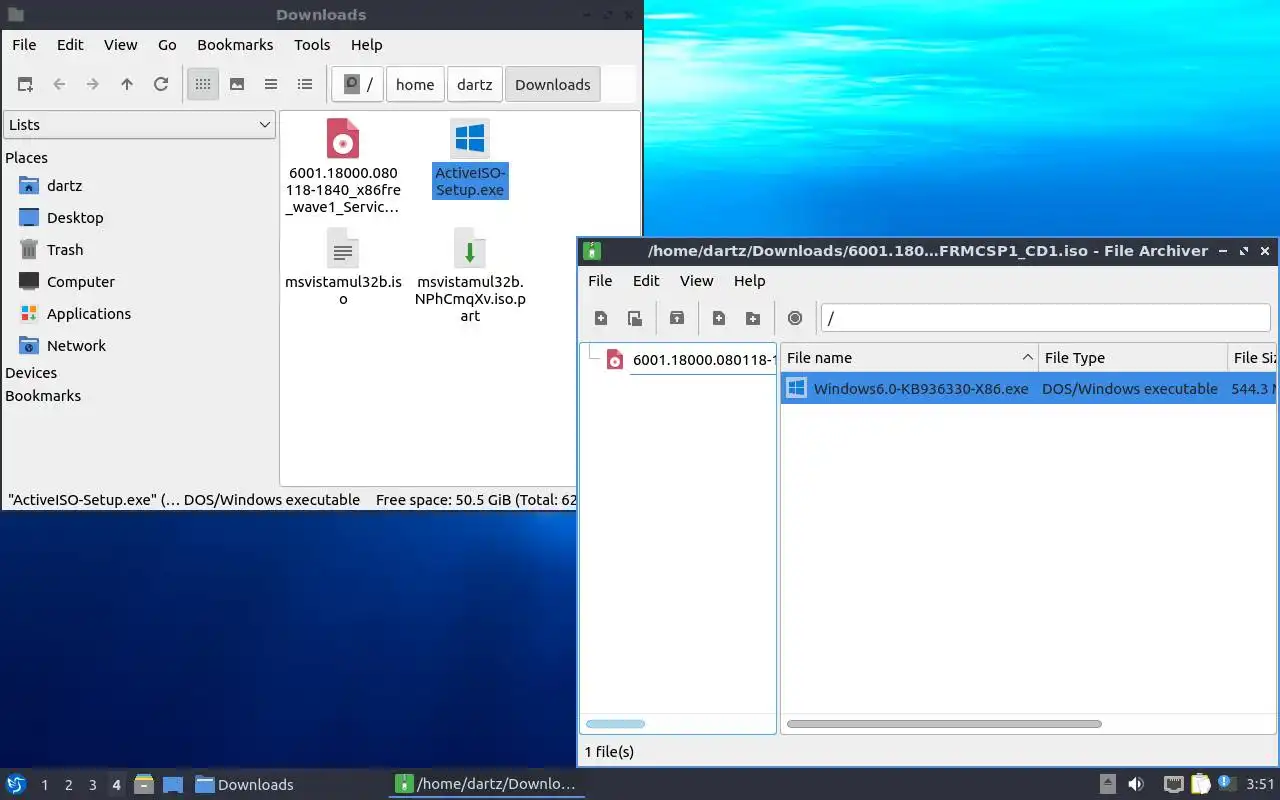Switch to thumbnail view in file manager
Viewport: 1280px width, 800px height.
(237, 84)
